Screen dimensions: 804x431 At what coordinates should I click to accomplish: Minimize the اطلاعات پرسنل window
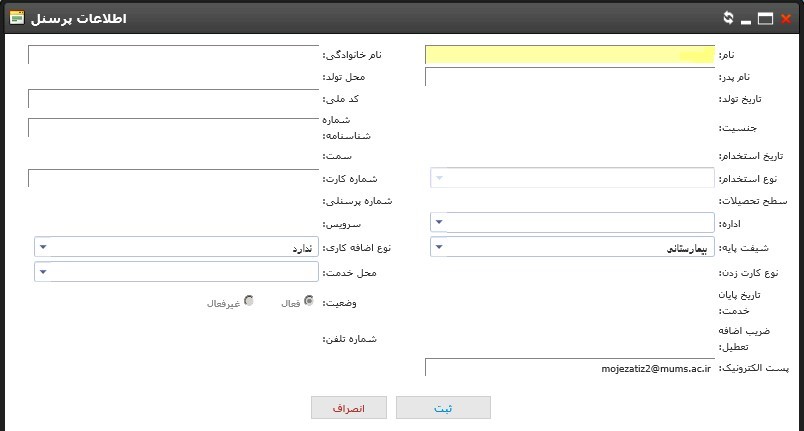coord(747,18)
